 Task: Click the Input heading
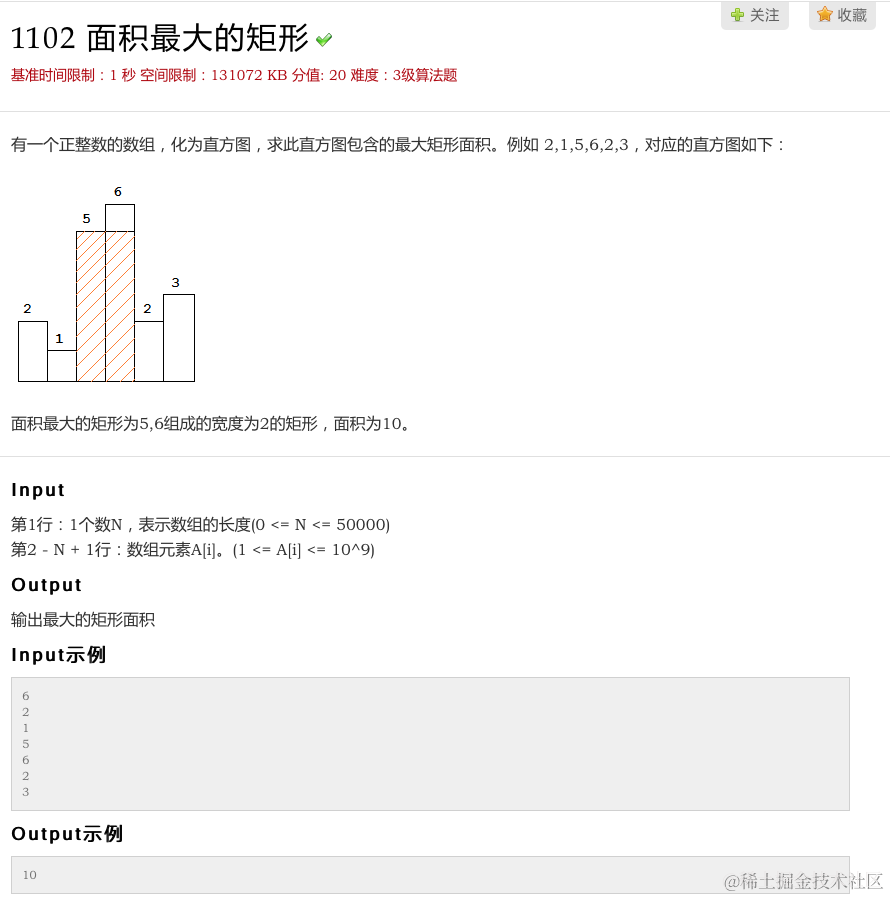coord(38,490)
